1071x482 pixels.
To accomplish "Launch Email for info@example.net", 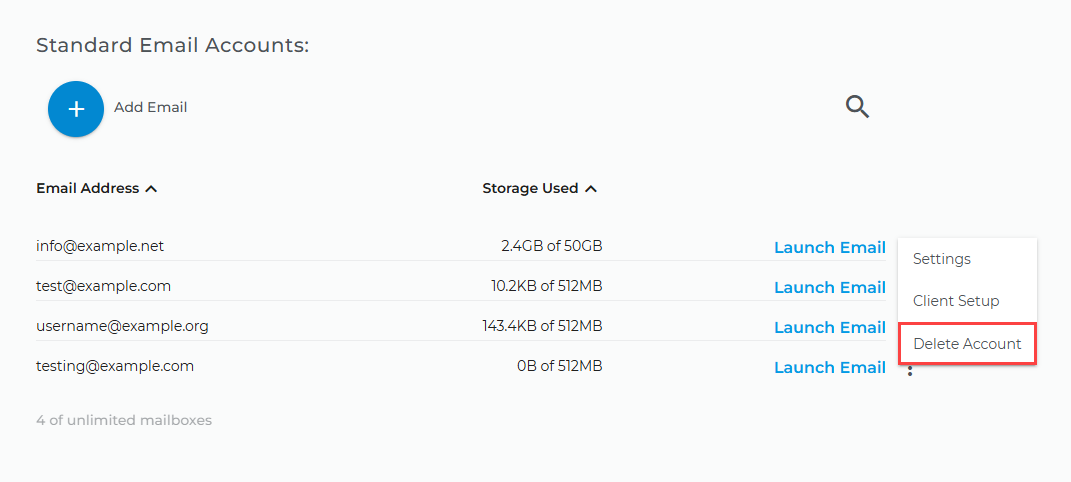I will (830, 248).
